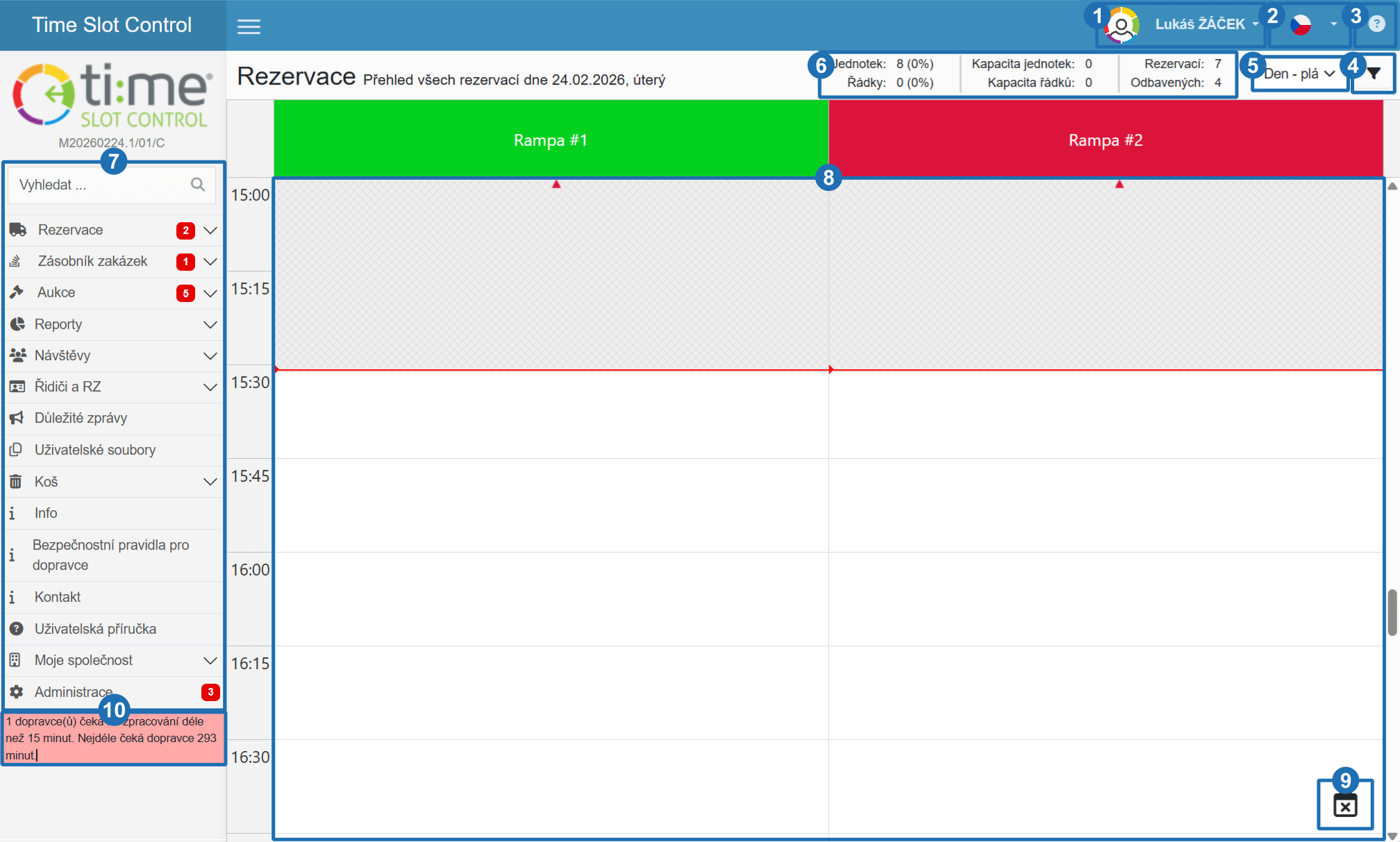Expand the Aukce menu chevron
Viewport: 1400px width, 842px height.
[210, 293]
